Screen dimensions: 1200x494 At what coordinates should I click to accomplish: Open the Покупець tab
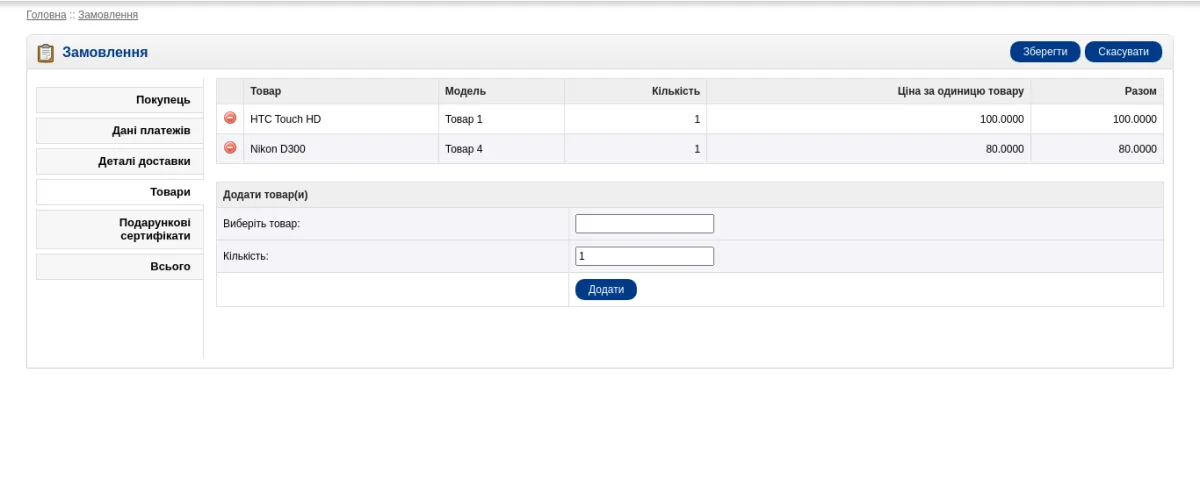pyautogui.click(x=120, y=100)
